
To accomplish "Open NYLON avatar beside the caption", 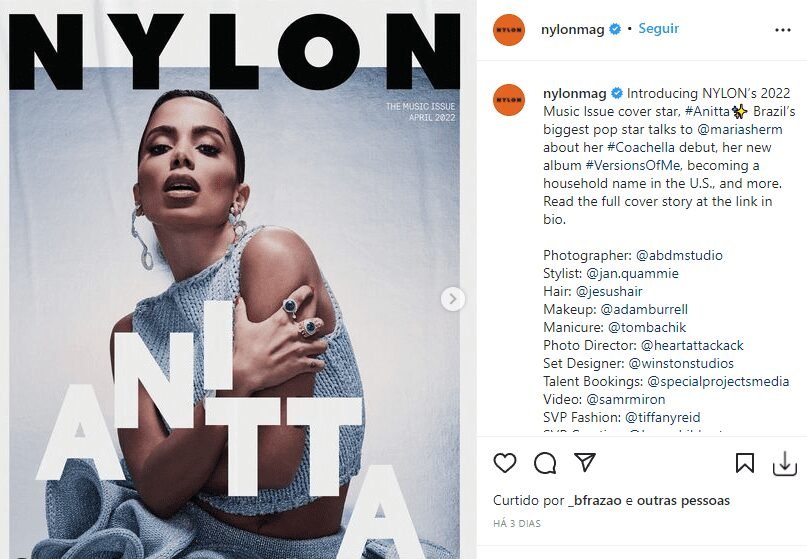I will [x=508, y=100].
